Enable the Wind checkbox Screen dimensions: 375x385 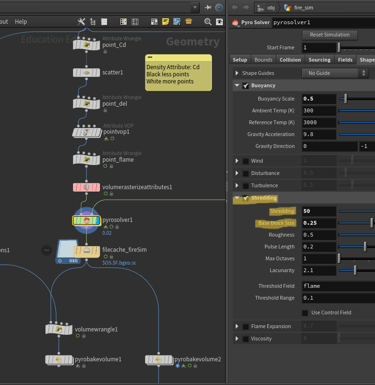coord(246,161)
